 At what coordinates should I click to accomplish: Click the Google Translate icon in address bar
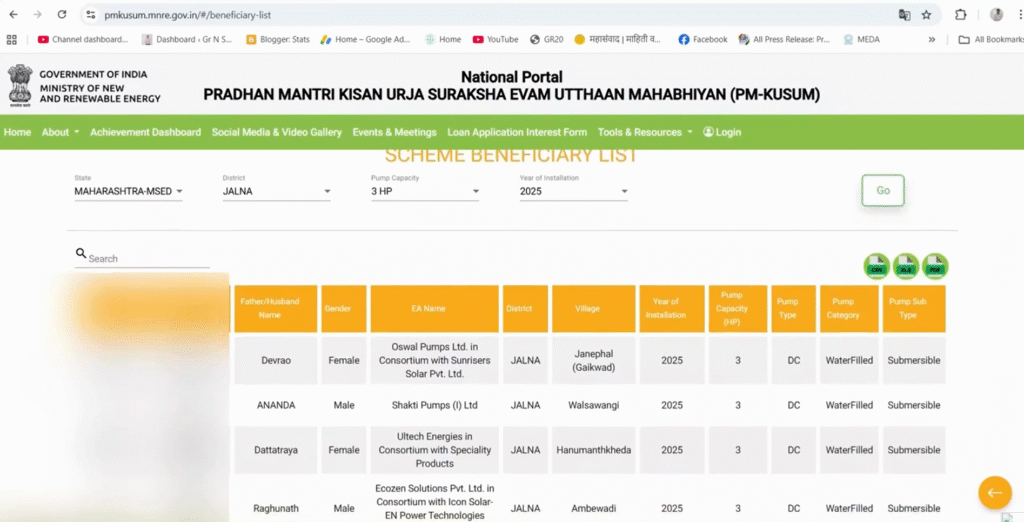tap(904, 15)
